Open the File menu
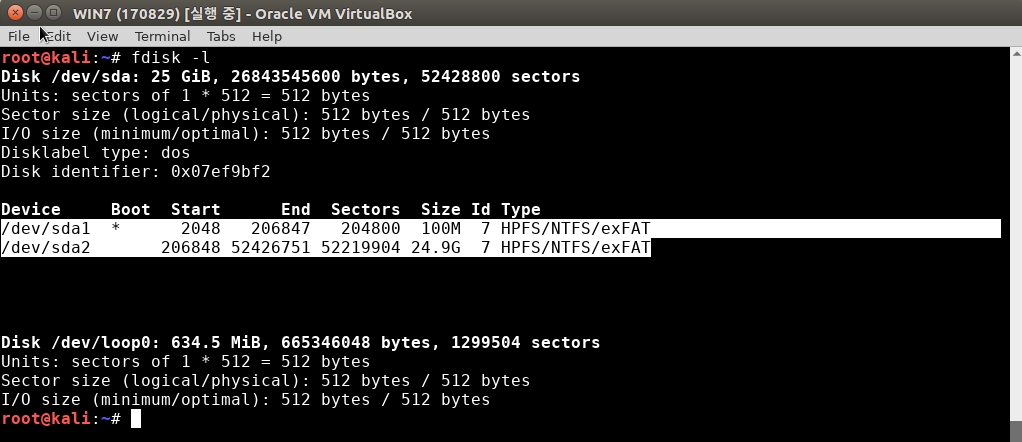 [x=19, y=36]
